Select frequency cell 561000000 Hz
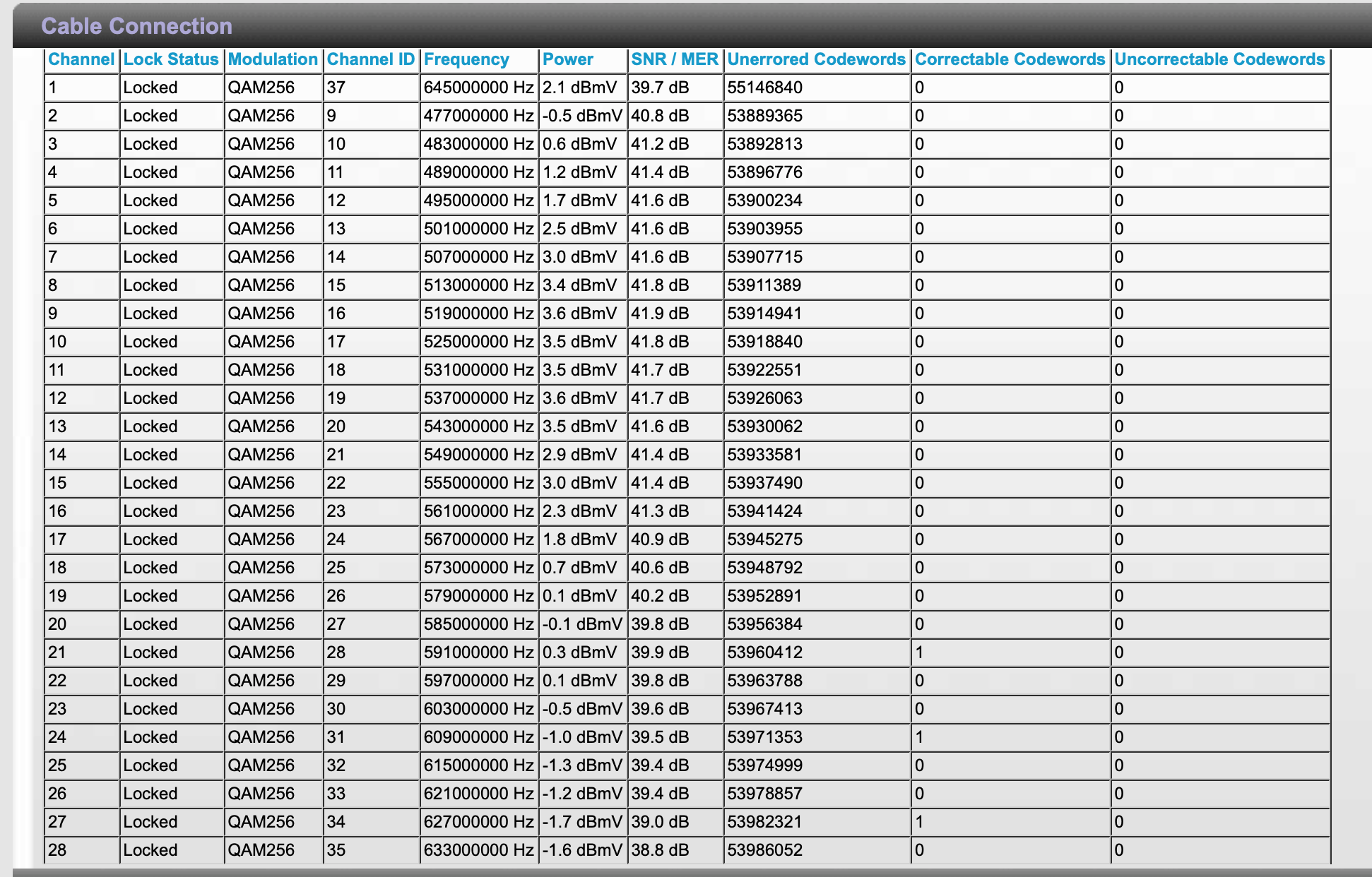 click(478, 511)
